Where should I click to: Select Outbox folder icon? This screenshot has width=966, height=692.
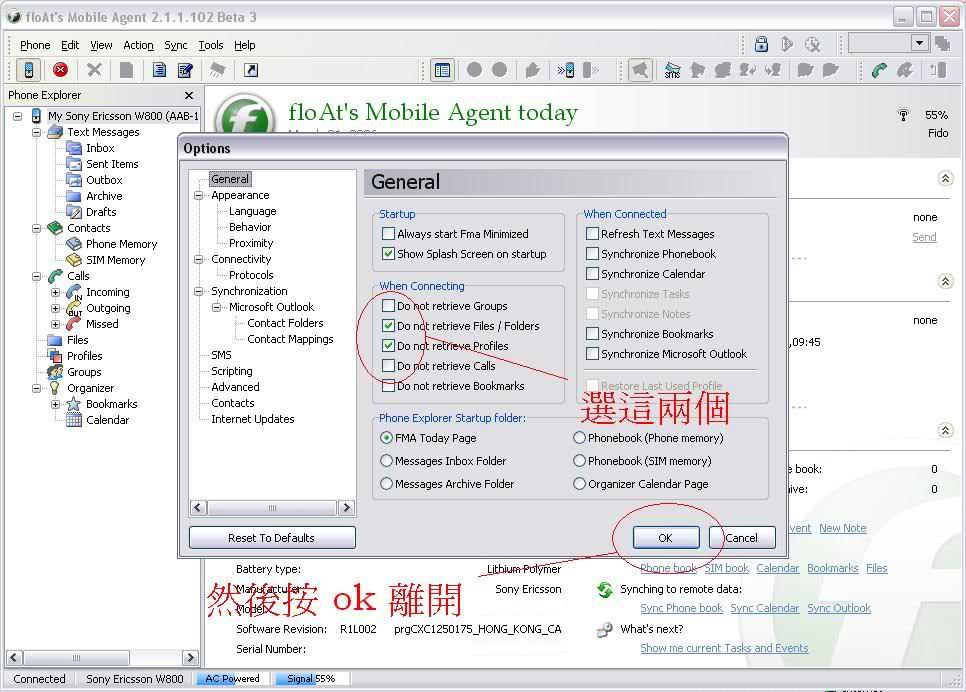coord(74,180)
